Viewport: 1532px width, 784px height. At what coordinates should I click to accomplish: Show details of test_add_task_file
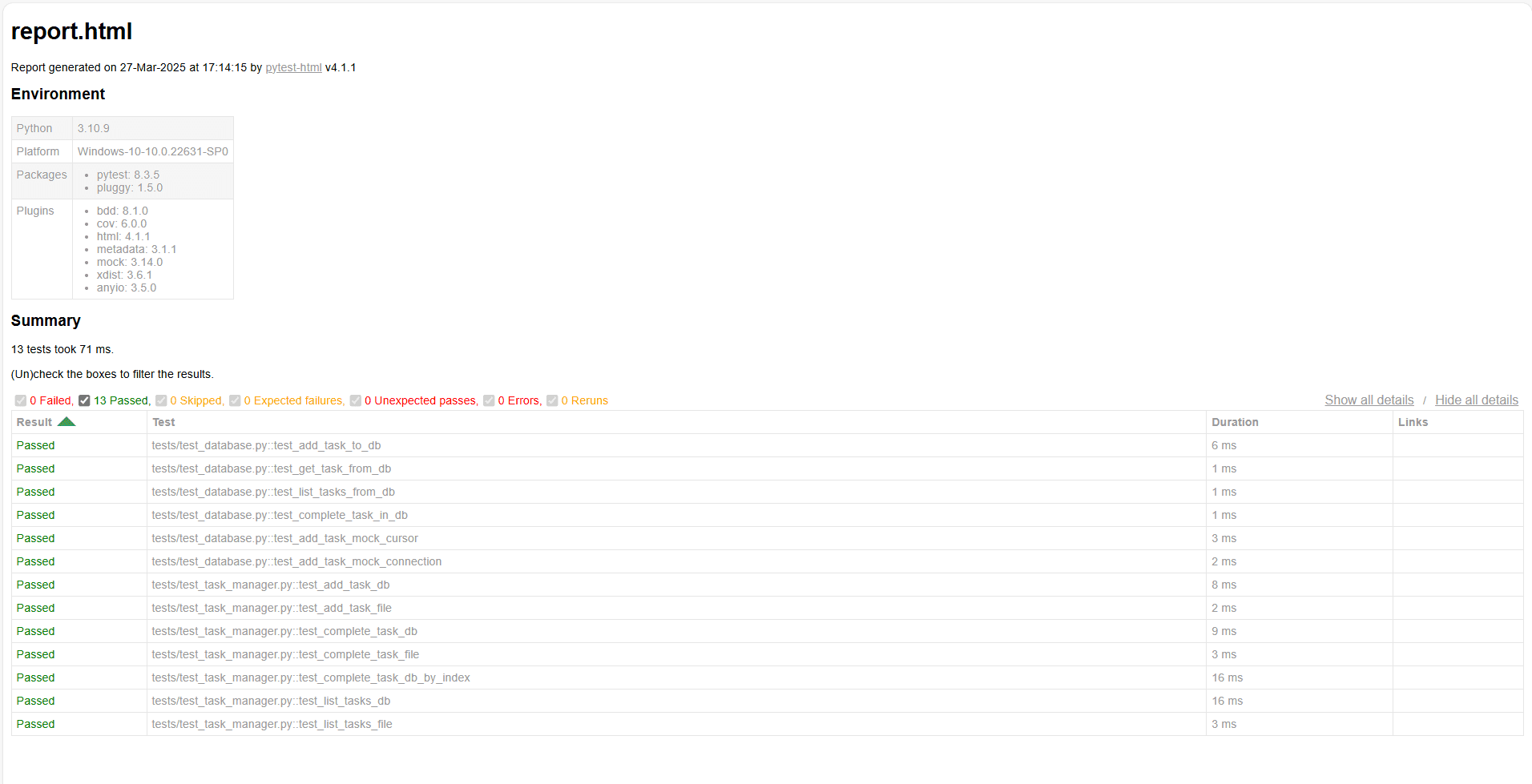coord(272,608)
